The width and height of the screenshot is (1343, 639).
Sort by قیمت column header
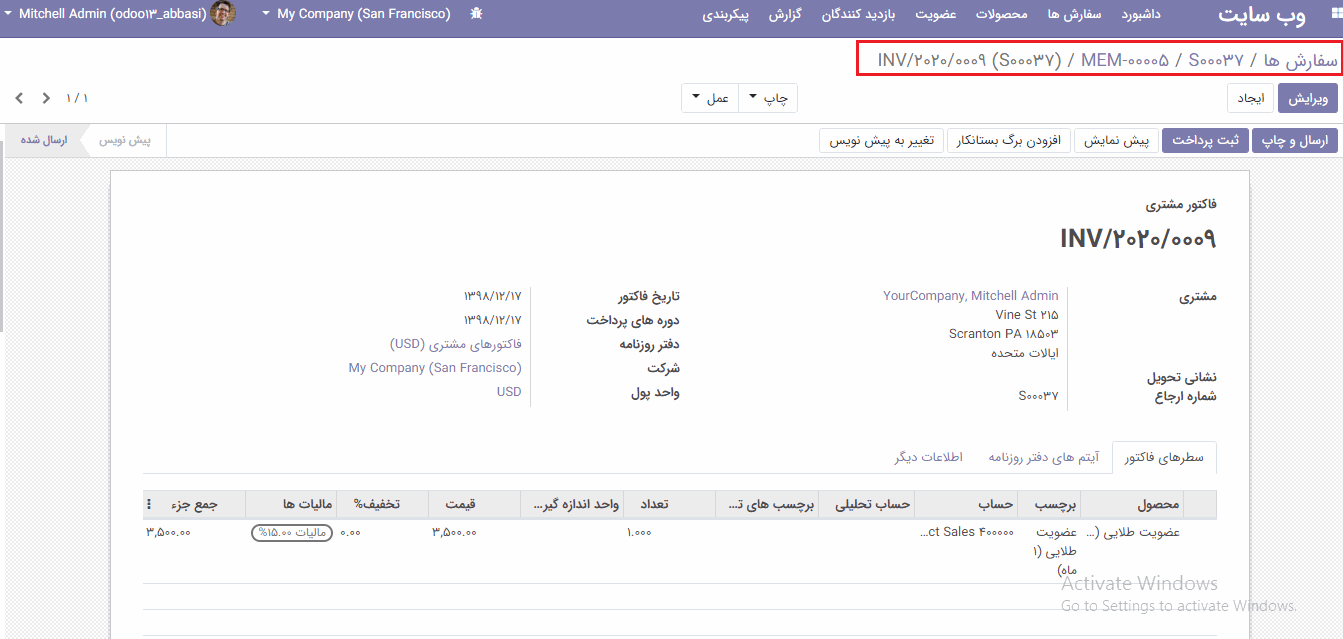[x=475, y=504]
